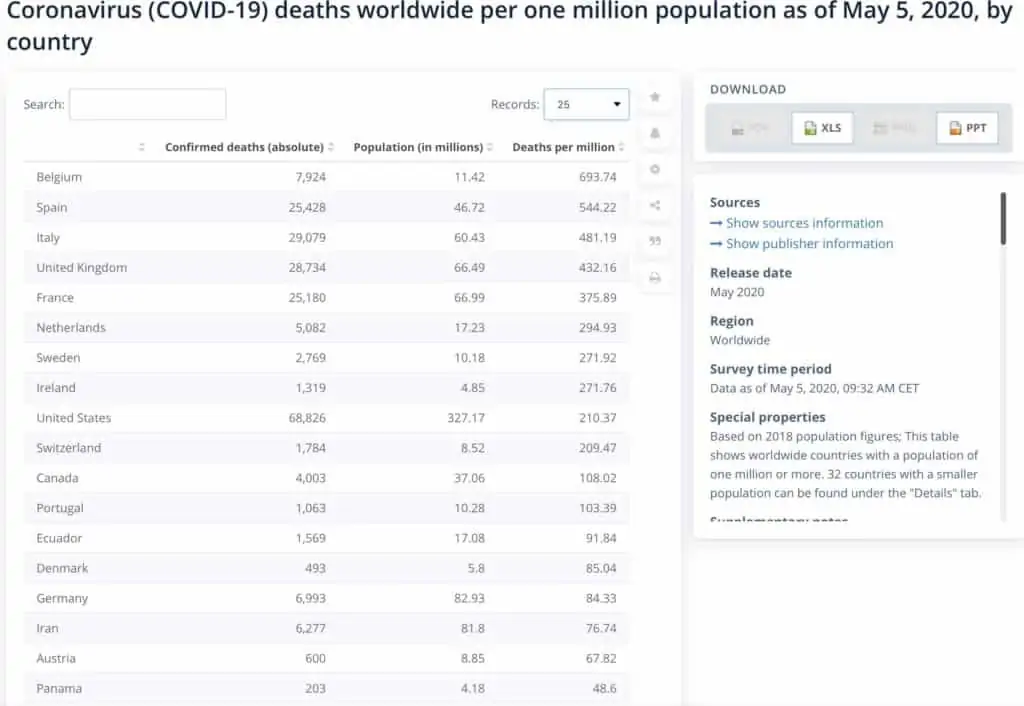
Task: Download the table as XLS
Action: (x=822, y=128)
